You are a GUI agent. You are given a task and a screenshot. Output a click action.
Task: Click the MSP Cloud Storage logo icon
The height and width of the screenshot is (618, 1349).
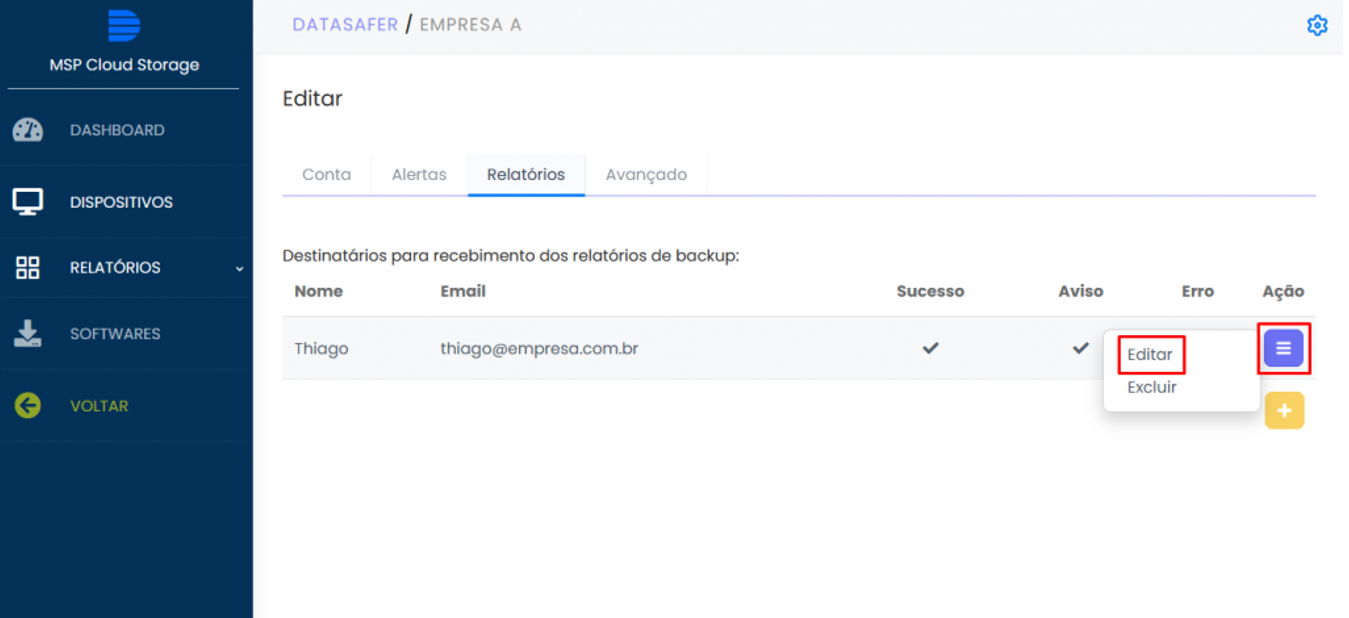123,25
